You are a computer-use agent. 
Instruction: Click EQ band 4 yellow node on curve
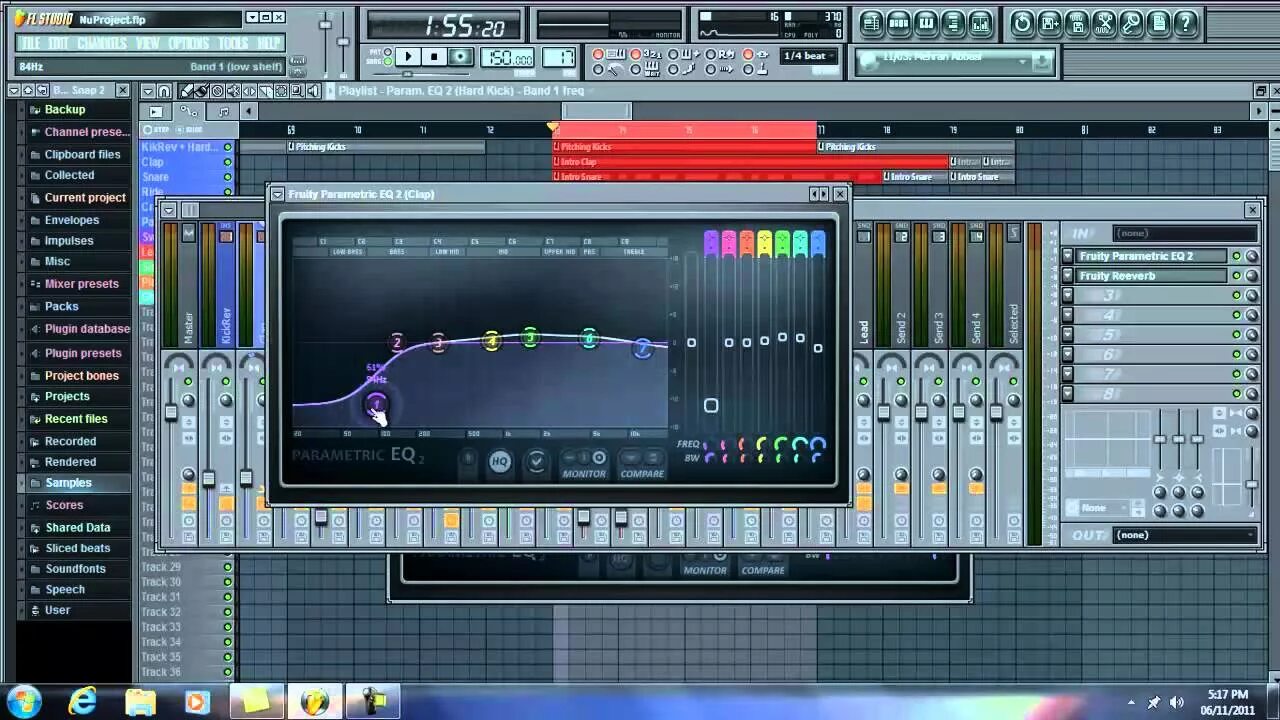[491, 342]
